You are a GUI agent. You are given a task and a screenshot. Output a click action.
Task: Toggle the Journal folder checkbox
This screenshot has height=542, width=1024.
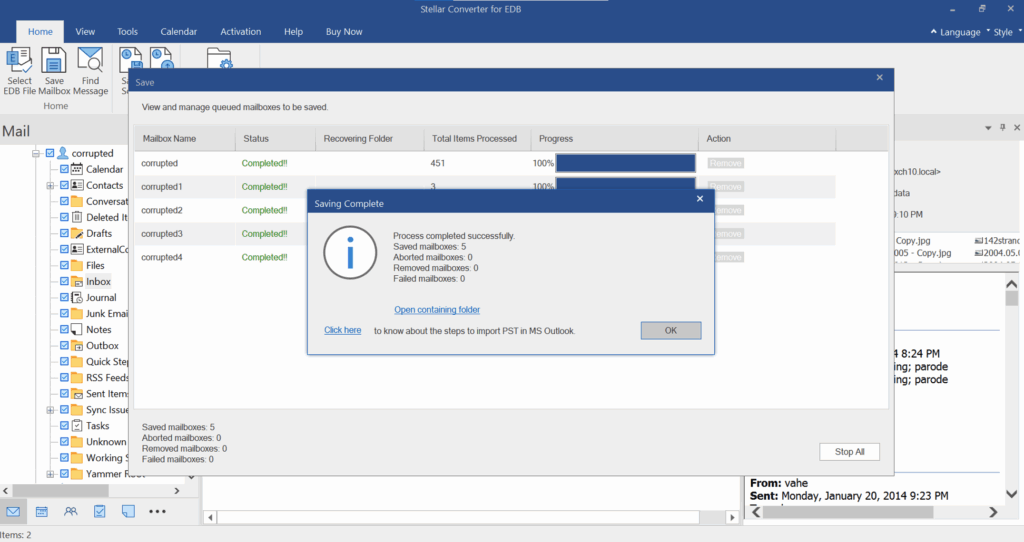(64, 297)
